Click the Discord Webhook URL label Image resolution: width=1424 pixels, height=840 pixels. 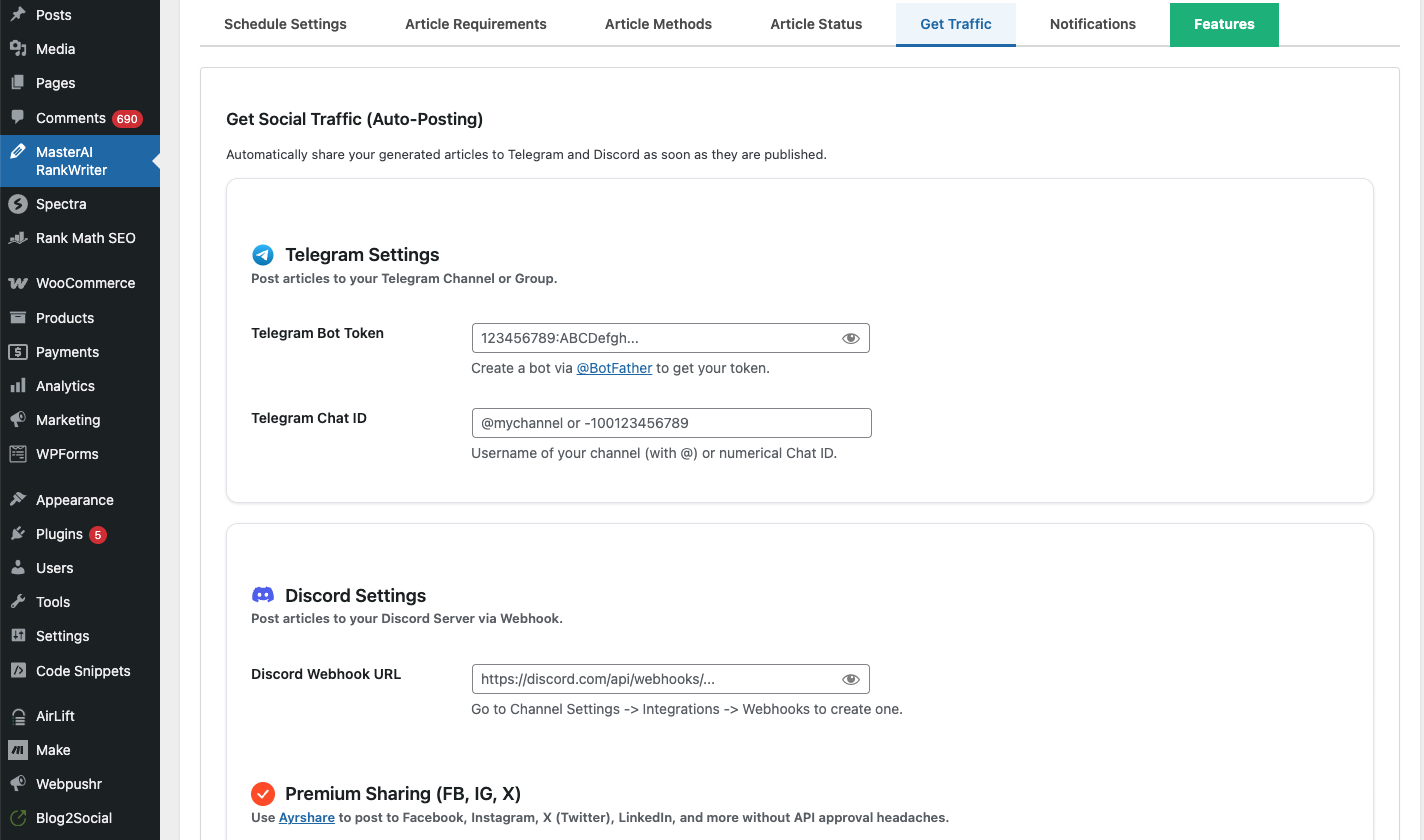(326, 674)
